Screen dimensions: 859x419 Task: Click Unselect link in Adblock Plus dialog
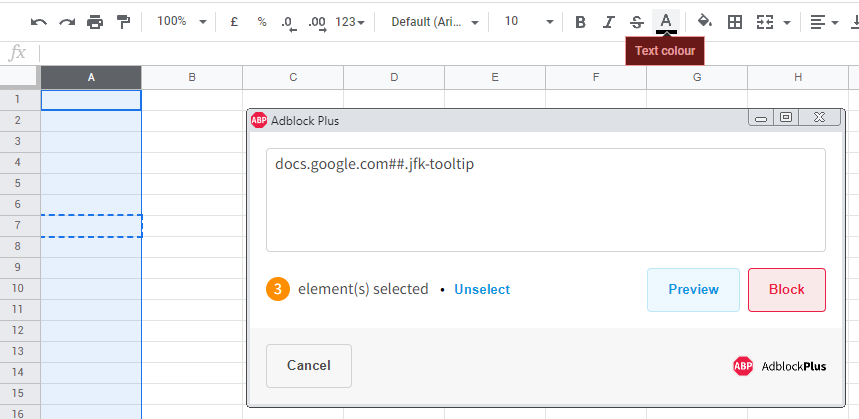click(x=482, y=289)
